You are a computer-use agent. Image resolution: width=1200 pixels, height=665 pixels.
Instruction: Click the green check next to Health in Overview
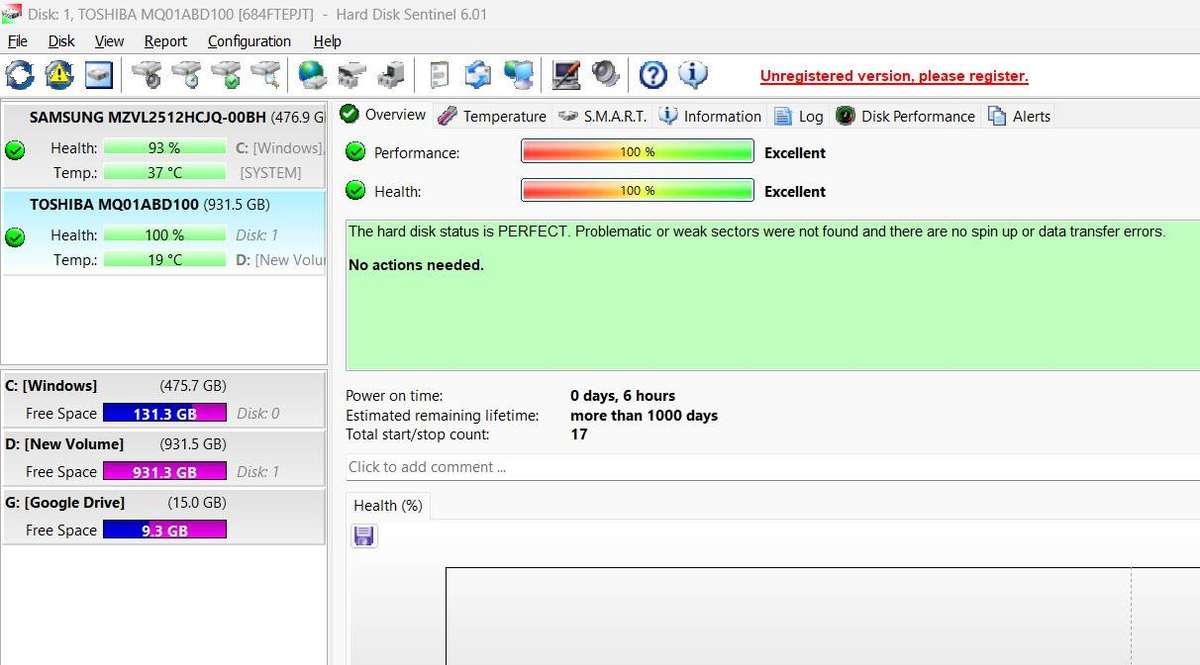coord(355,190)
